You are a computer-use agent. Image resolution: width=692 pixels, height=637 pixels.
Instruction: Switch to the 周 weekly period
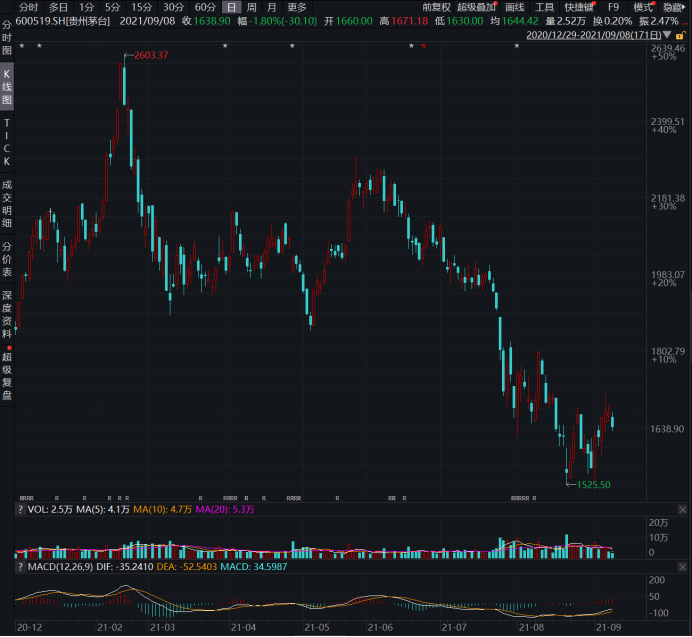tap(252, 7)
